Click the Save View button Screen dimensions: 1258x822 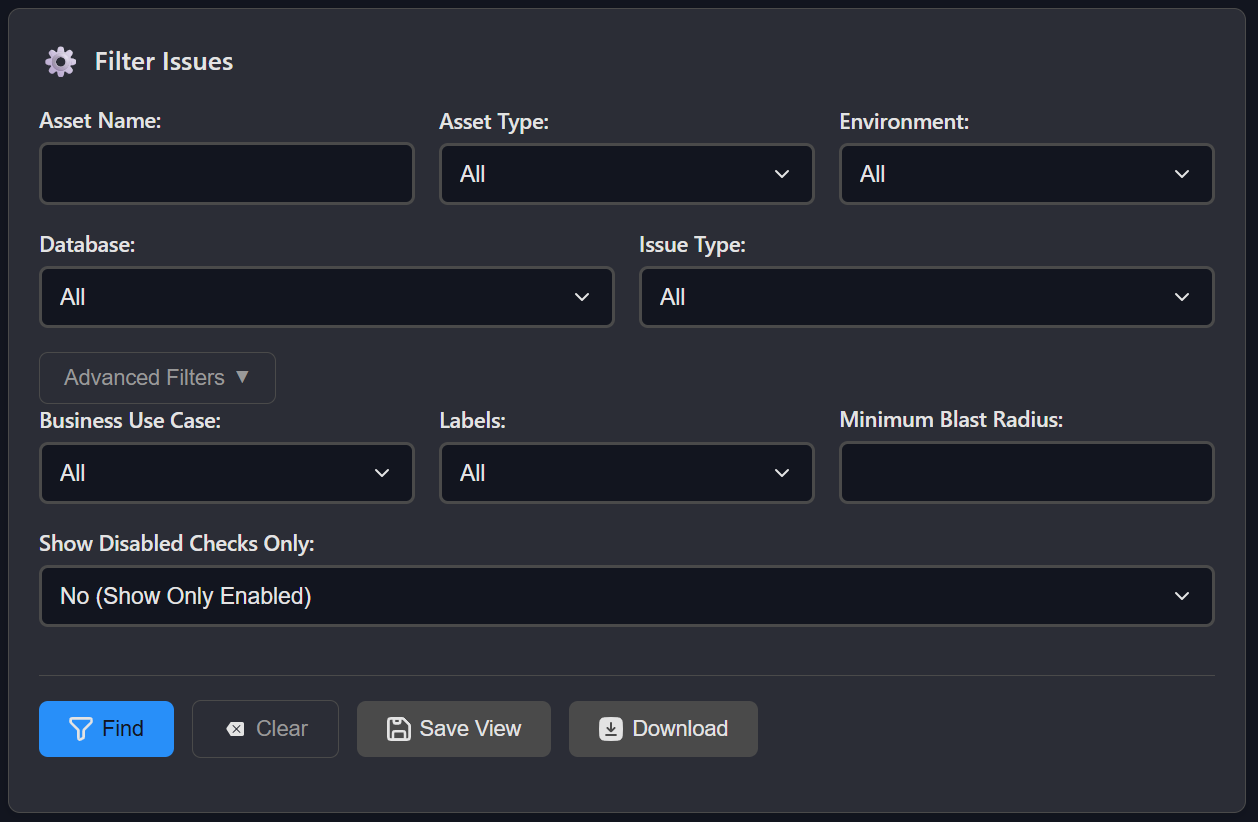[453, 729]
